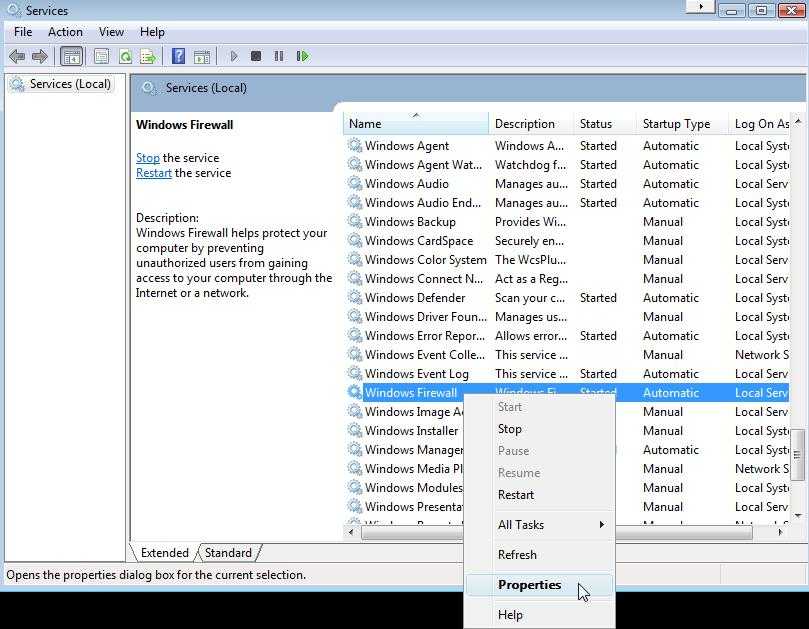Sort by the Status column header

click(605, 124)
